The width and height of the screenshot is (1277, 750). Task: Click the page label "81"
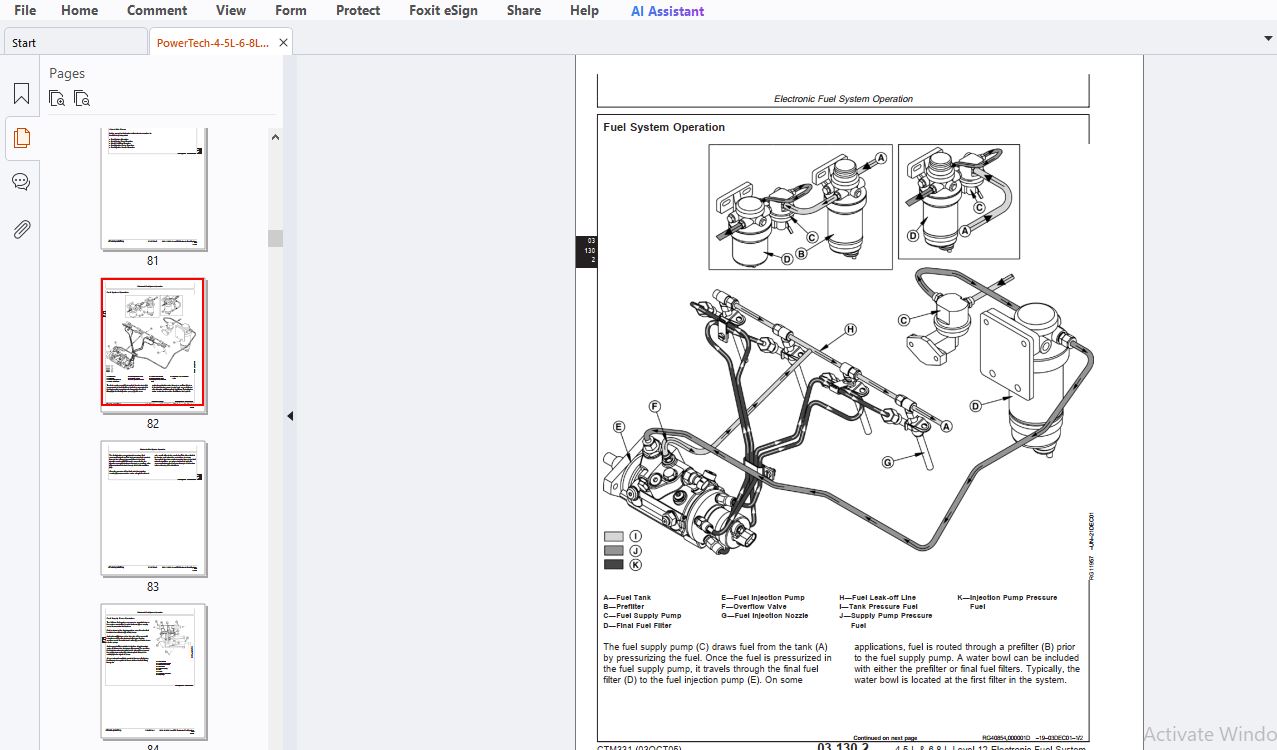tap(153, 261)
